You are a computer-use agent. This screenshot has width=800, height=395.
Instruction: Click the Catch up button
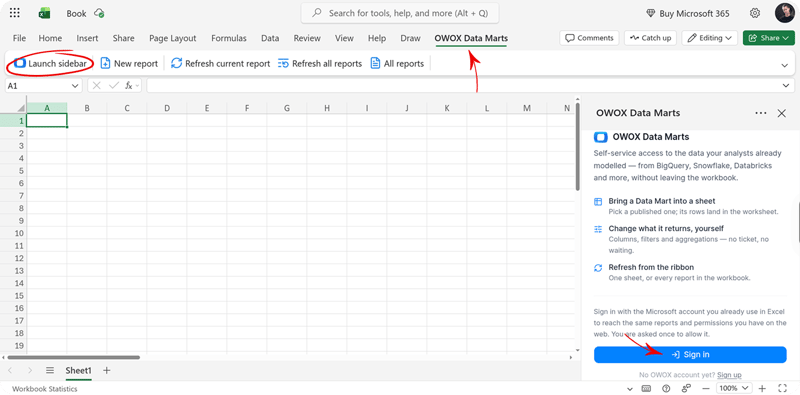(650, 38)
